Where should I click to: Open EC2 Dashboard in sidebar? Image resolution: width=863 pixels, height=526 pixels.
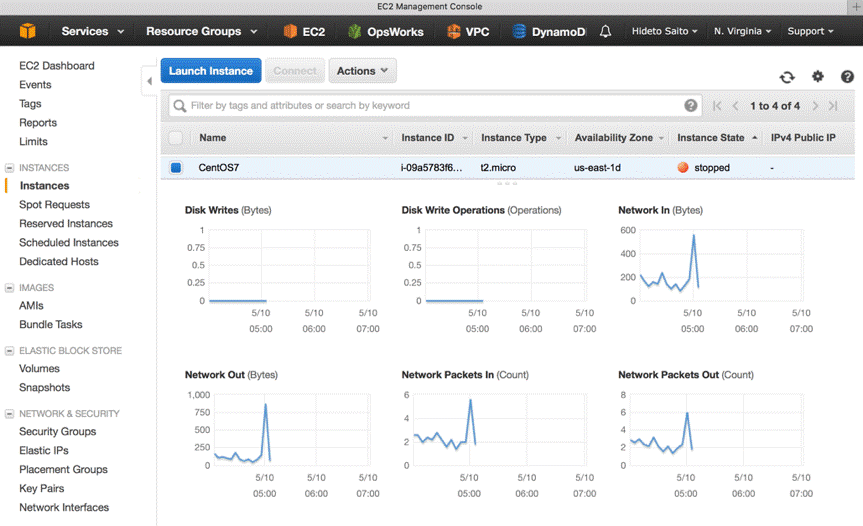[57, 65]
